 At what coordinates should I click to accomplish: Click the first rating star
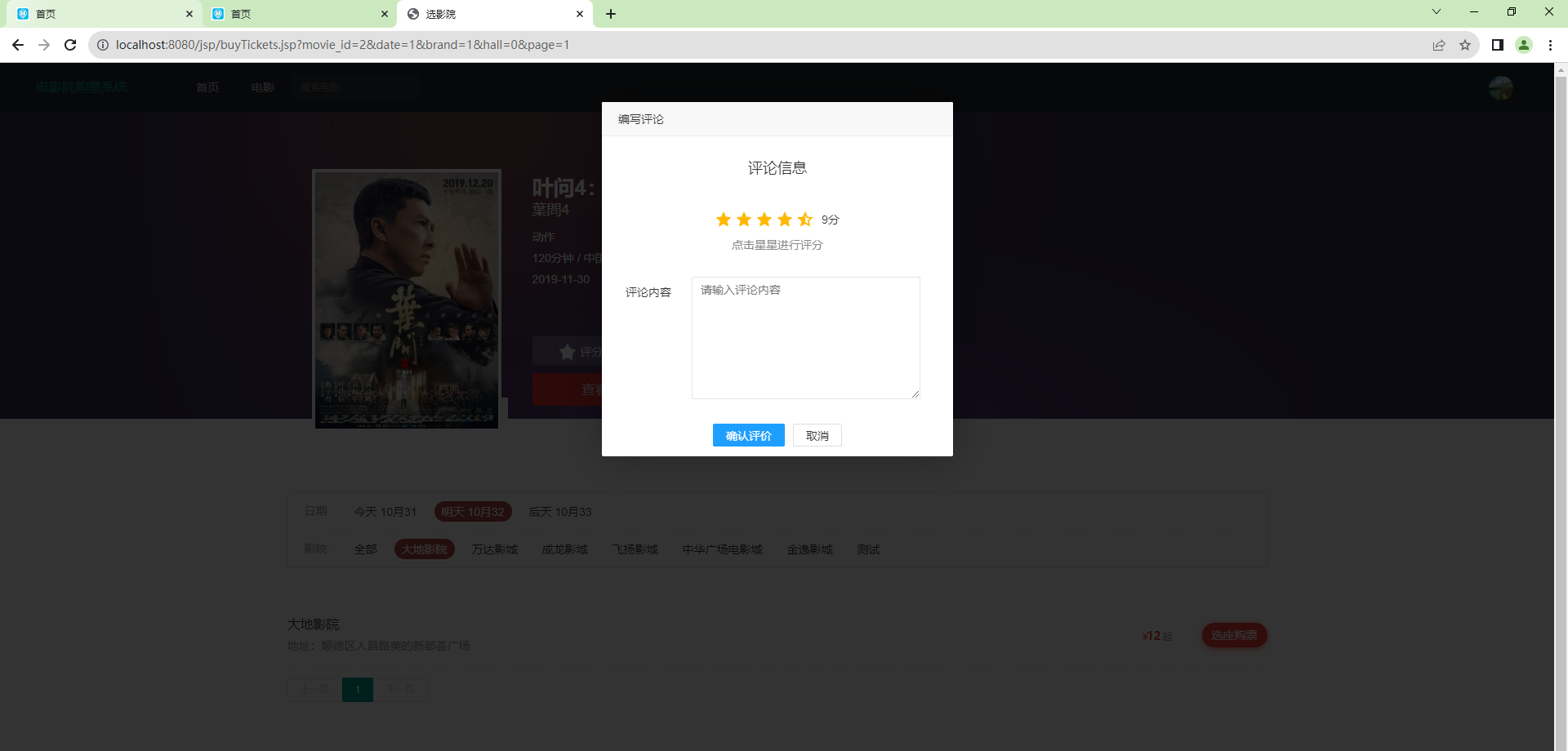pos(724,220)
